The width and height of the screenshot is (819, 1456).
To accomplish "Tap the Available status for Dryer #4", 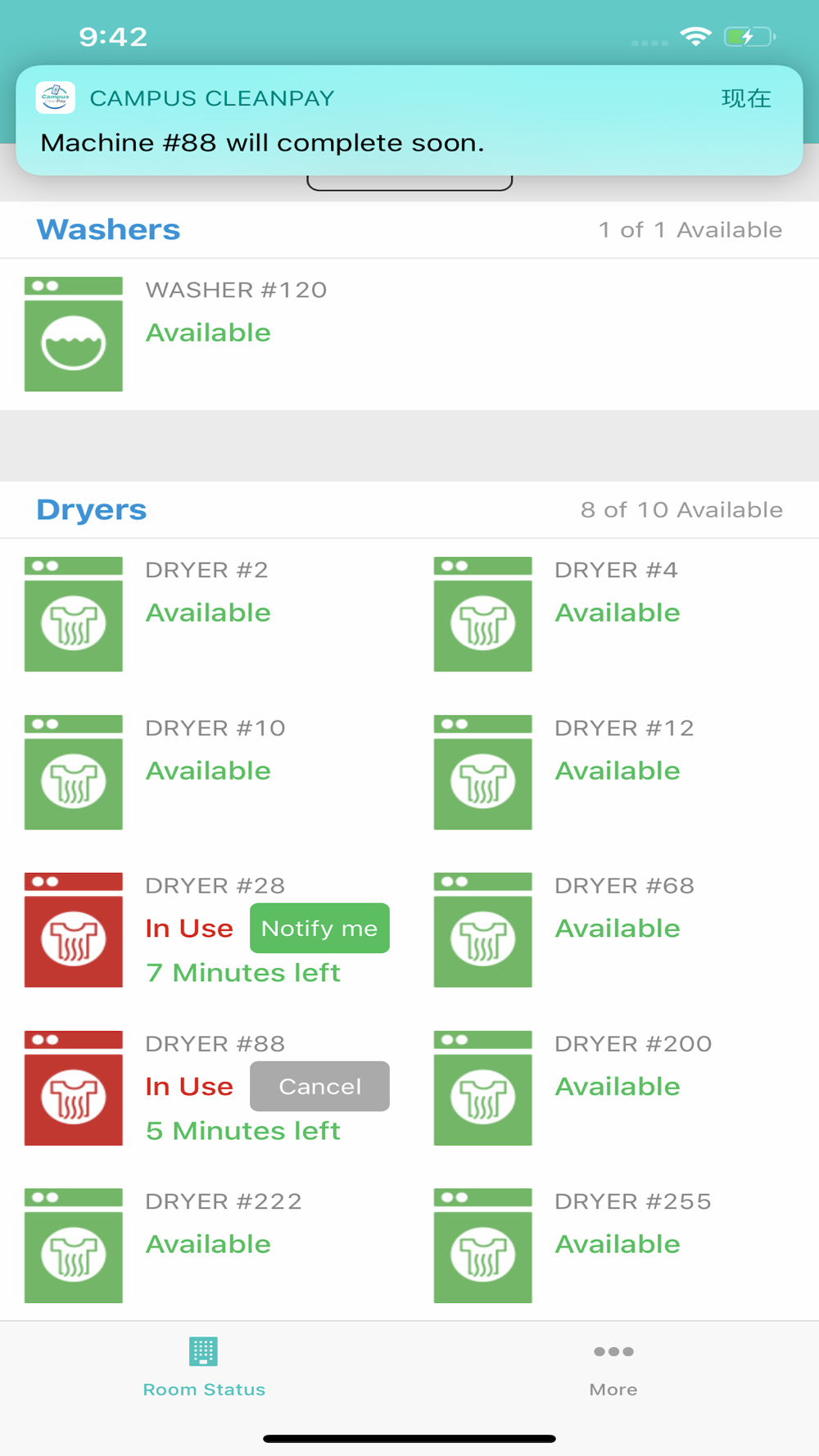I will tap(618, 613).
